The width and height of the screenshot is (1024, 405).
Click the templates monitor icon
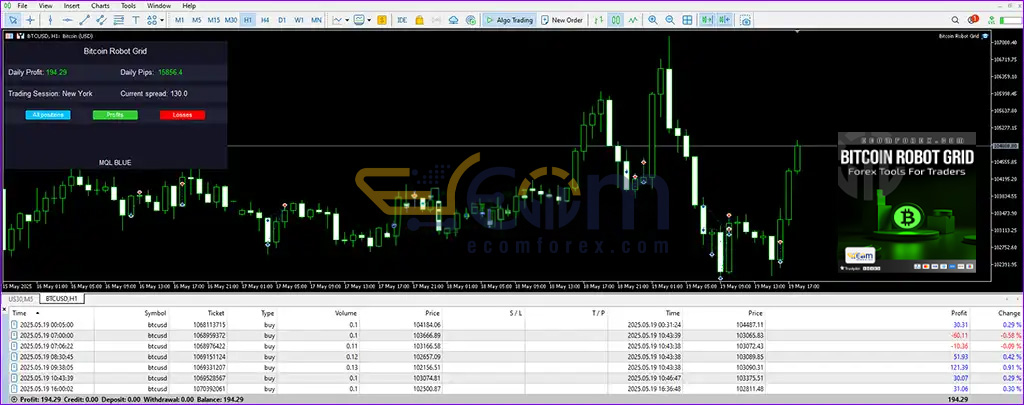(x=359, y=20)
